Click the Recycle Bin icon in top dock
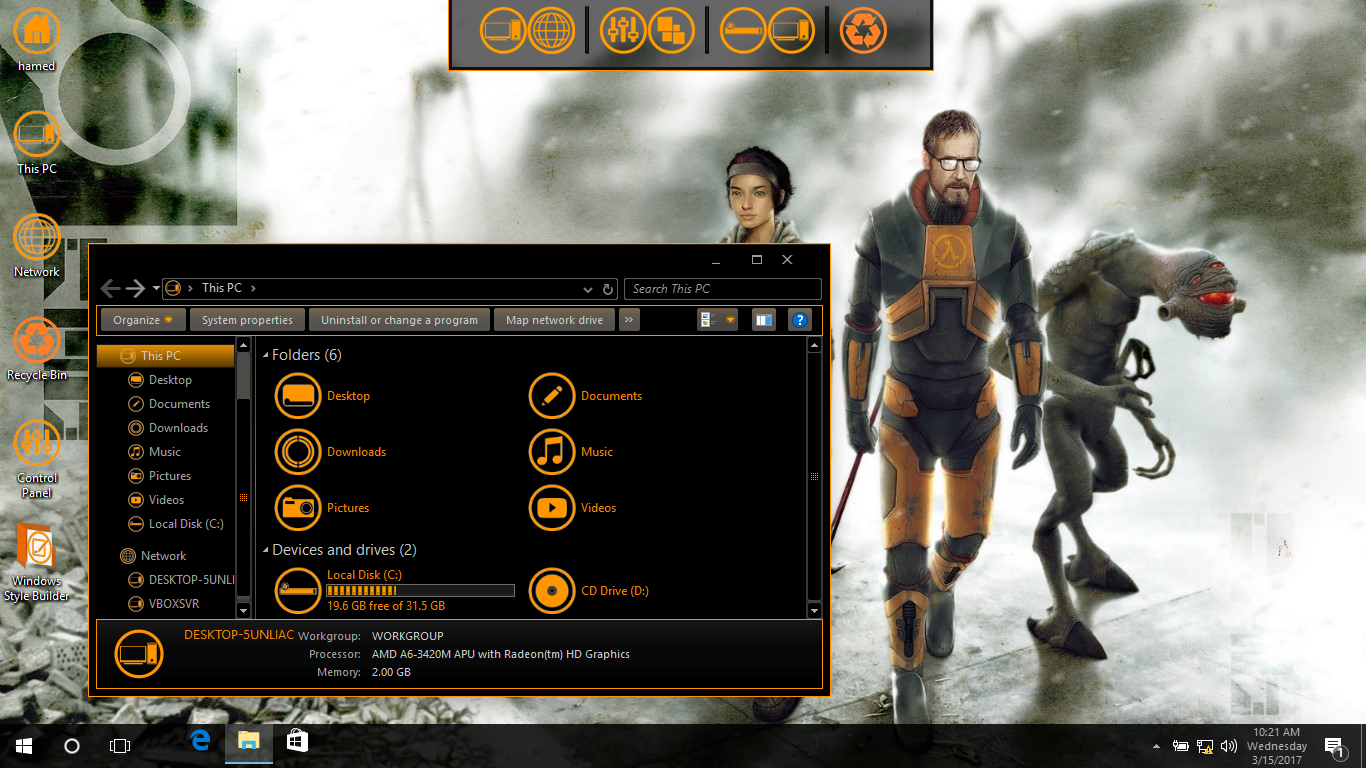The height and width of the screenshot is (768, 1366). pyautogui.click(x=862, y=30)
